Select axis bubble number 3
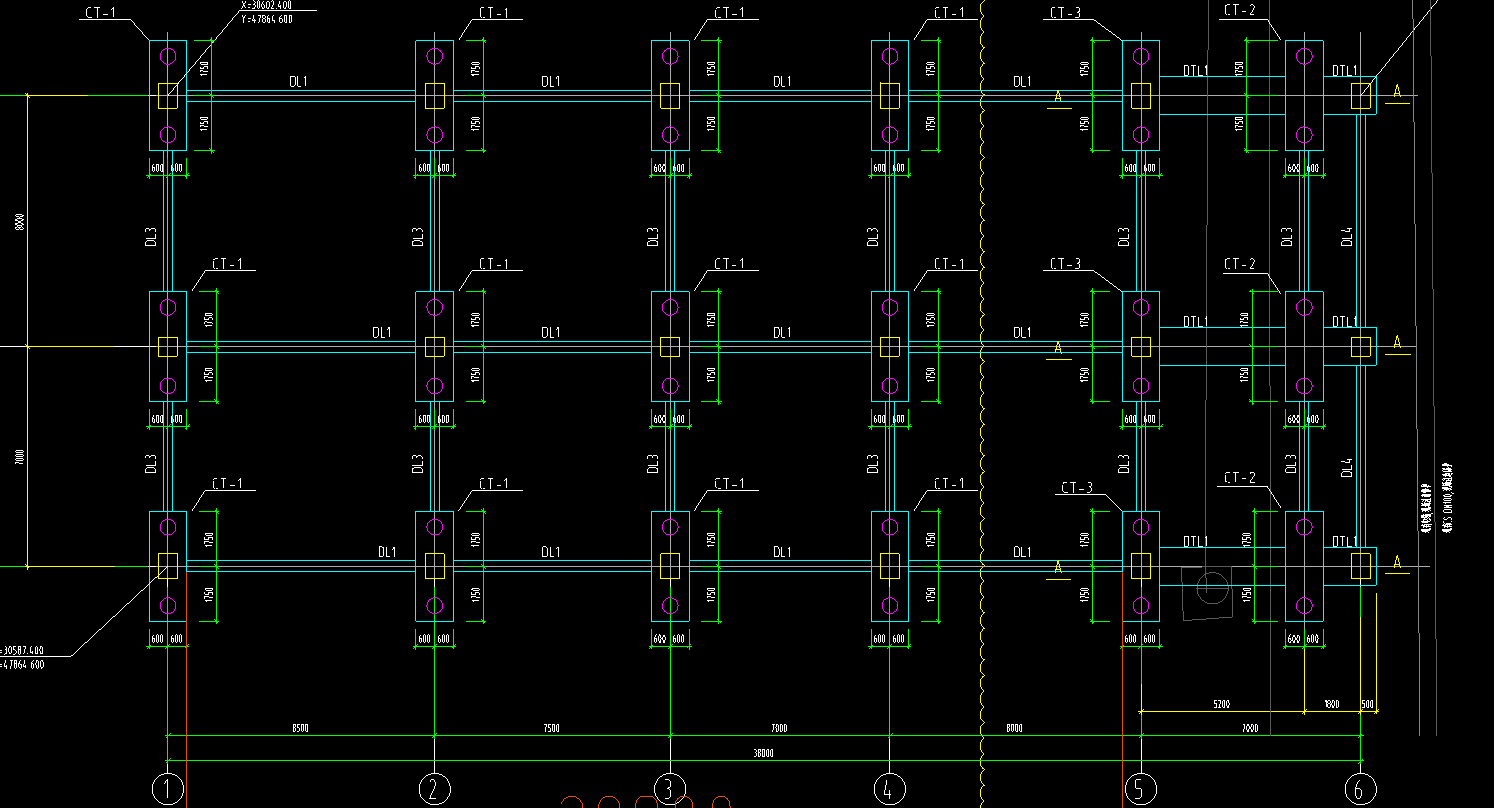This screenshot has width=1494, height=808. (669, 789)
